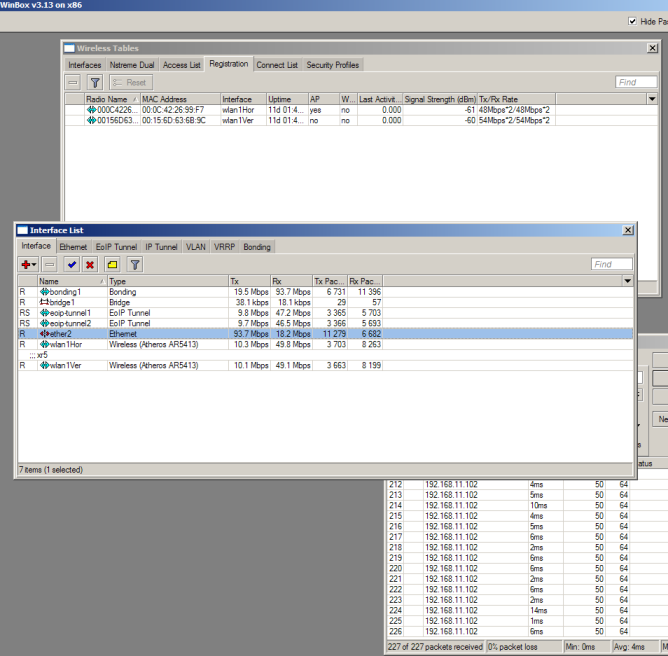Open the column dropdown in Interface List header
Image resolution: width=668 pixels, height=656 pixels.
point(627,281)
